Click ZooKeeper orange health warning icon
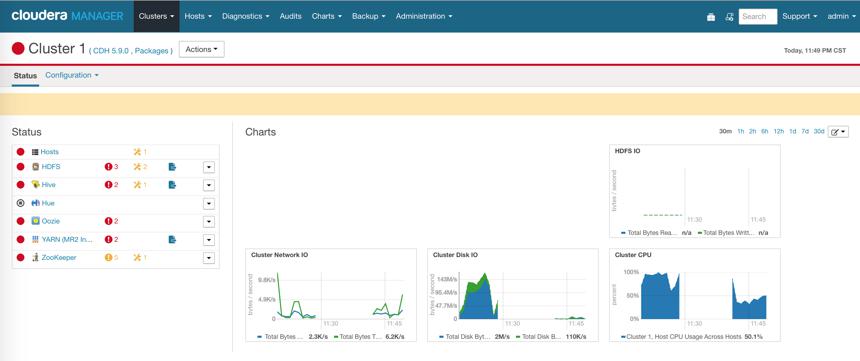This screenshot has width=860, height=361. (x=111, y=257)
